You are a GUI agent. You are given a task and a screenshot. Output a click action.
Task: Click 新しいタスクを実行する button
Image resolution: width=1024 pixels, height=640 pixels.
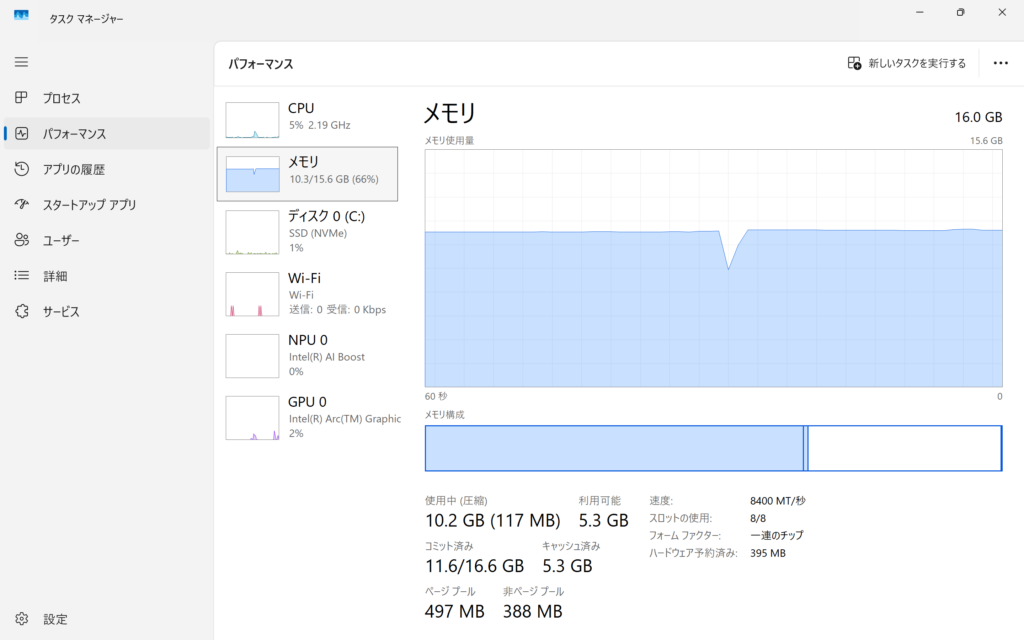(x=906, y=63)
